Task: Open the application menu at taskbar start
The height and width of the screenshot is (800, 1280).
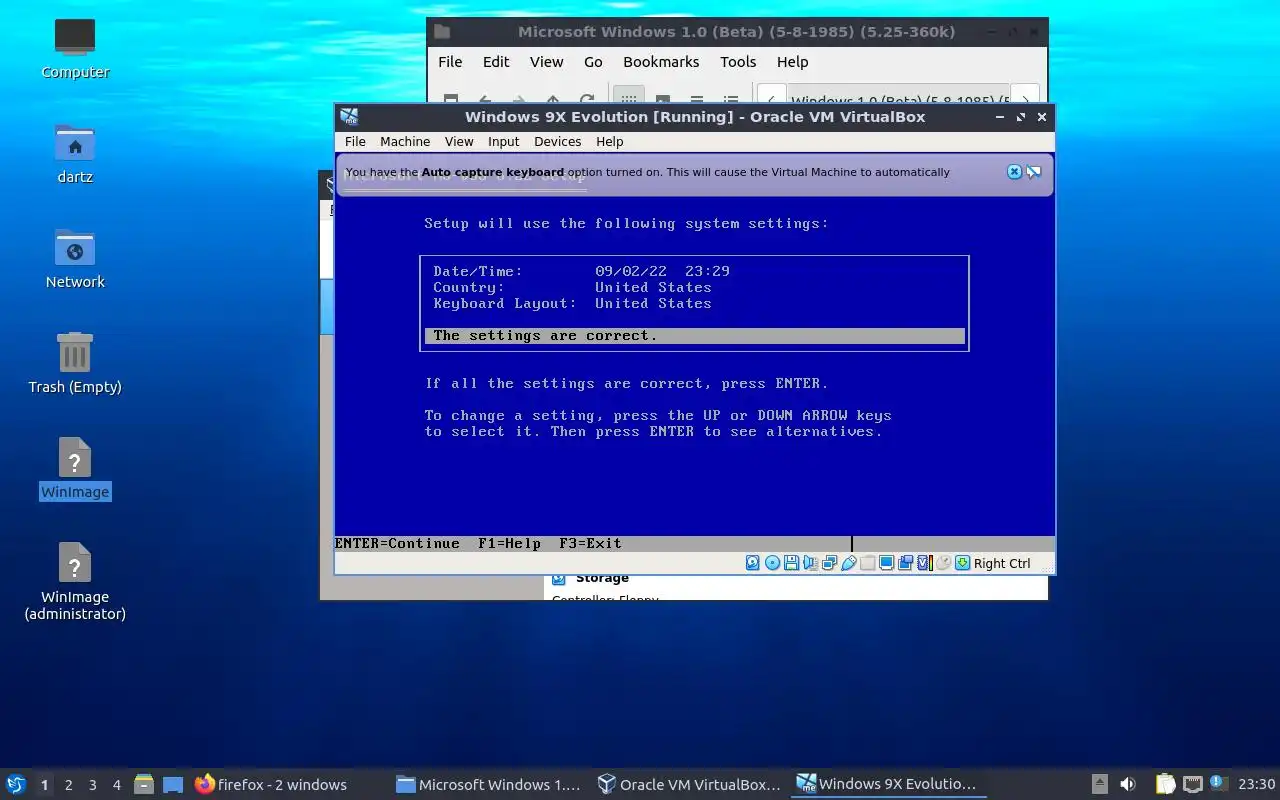Action: pos(15,784)
